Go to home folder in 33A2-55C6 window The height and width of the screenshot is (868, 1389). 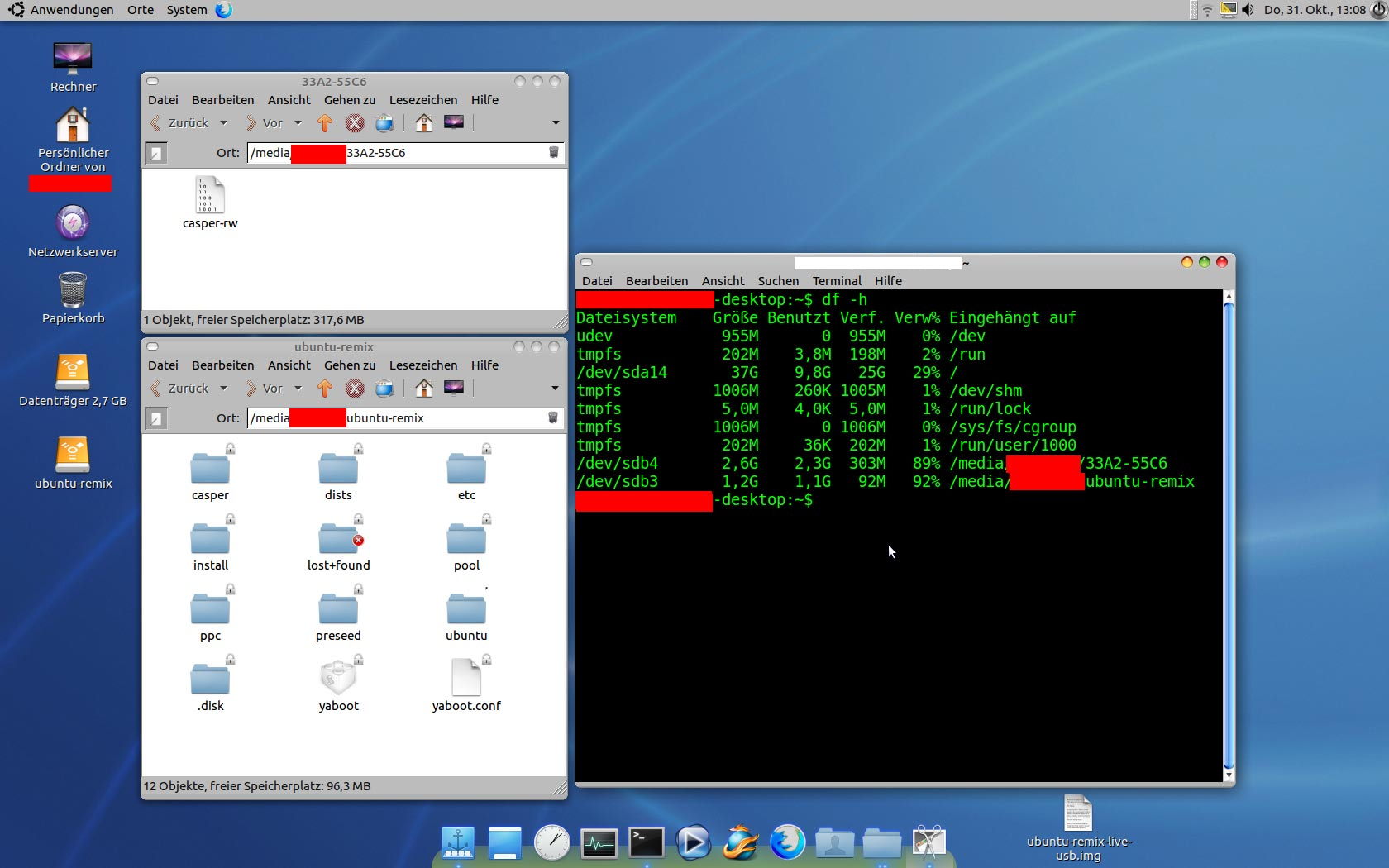(x=424, y=123)
